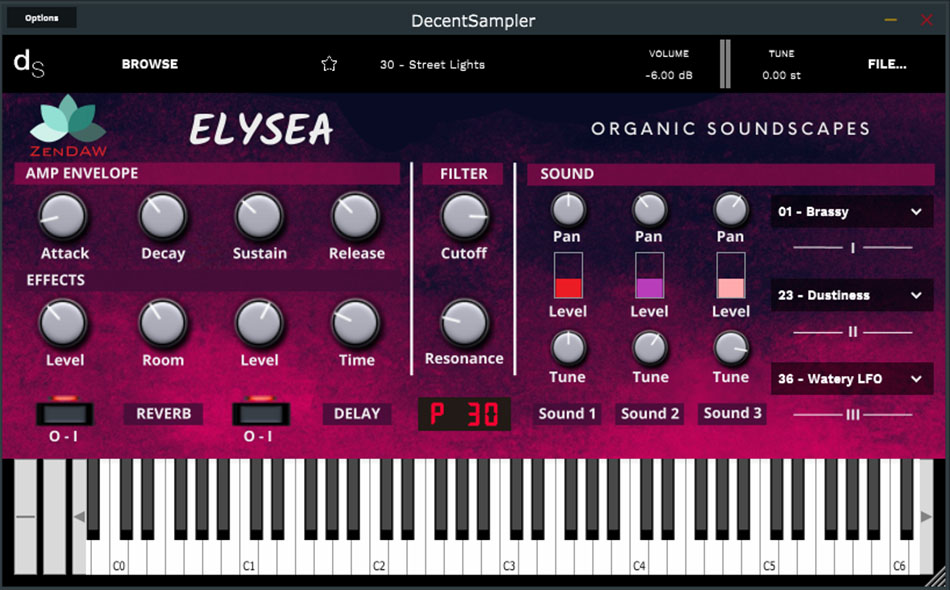
Task: Click the VOLUME -6.00 dB value
Action: (x=669, y=75)
